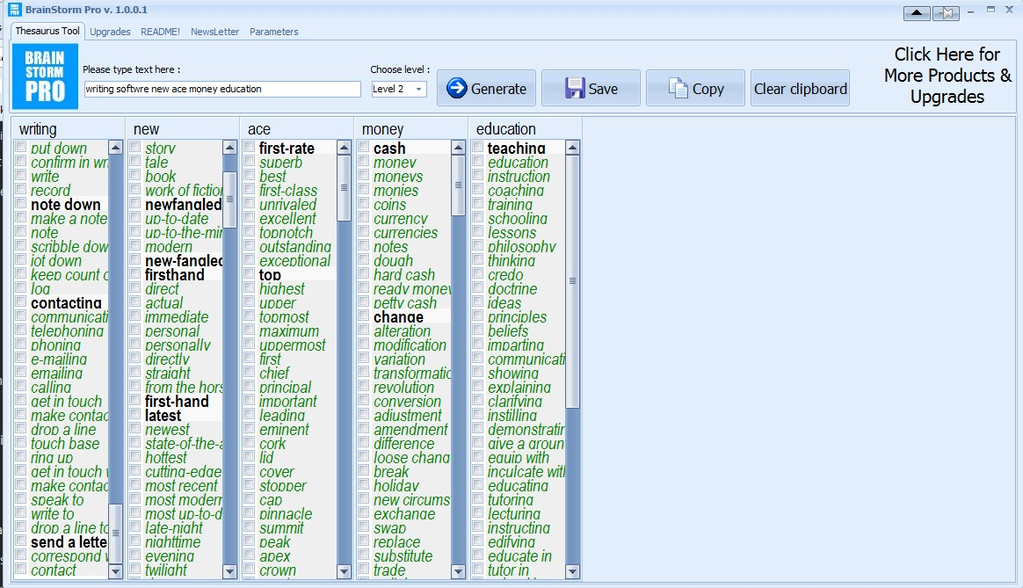Tick the 'change' checkbox in money list
The width and height of the screenshot is (1023, 588).
pyautogui.click(x=364, y=316)
